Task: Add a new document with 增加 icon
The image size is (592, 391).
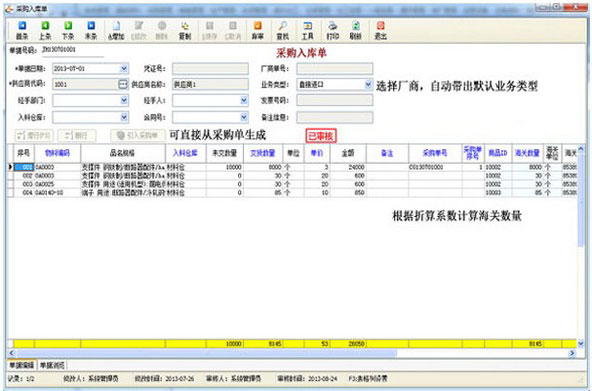Action: tap(116, 31)
